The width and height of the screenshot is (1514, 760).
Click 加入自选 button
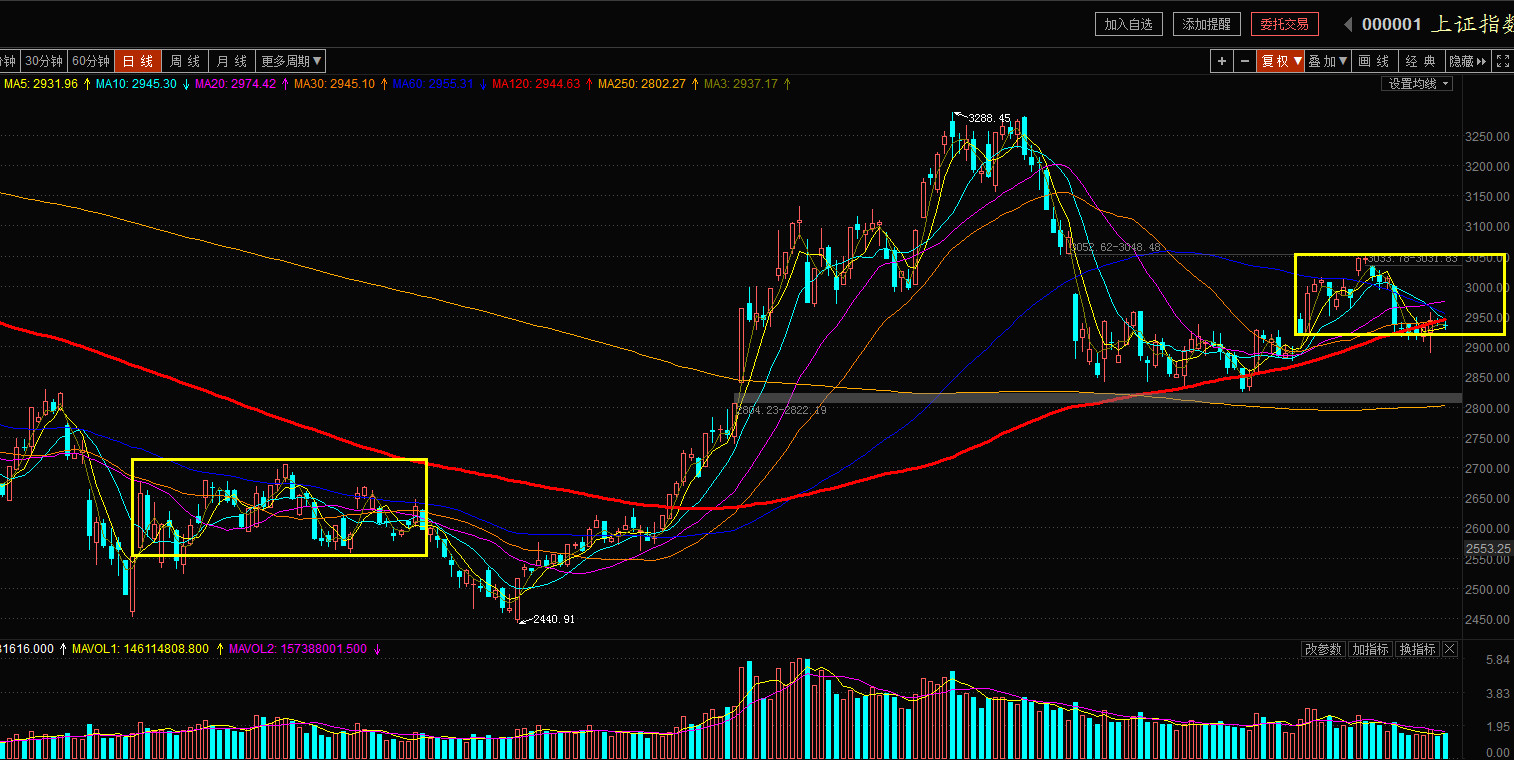(1129, 25)
